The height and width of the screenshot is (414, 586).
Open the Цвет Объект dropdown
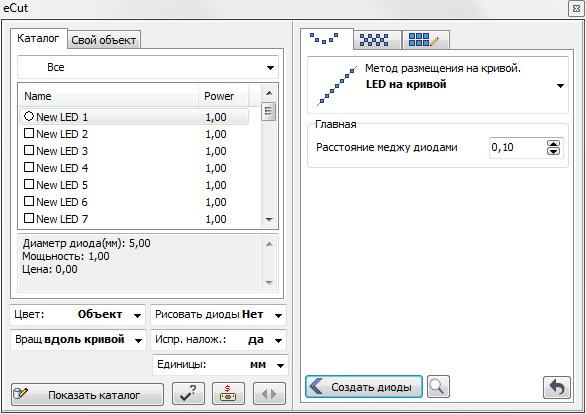click(78, 315)
